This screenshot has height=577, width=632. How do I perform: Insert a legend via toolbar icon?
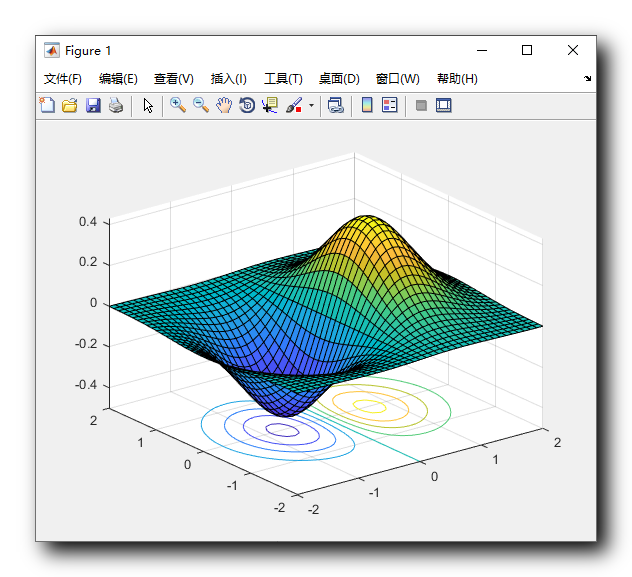click(390, 105)
